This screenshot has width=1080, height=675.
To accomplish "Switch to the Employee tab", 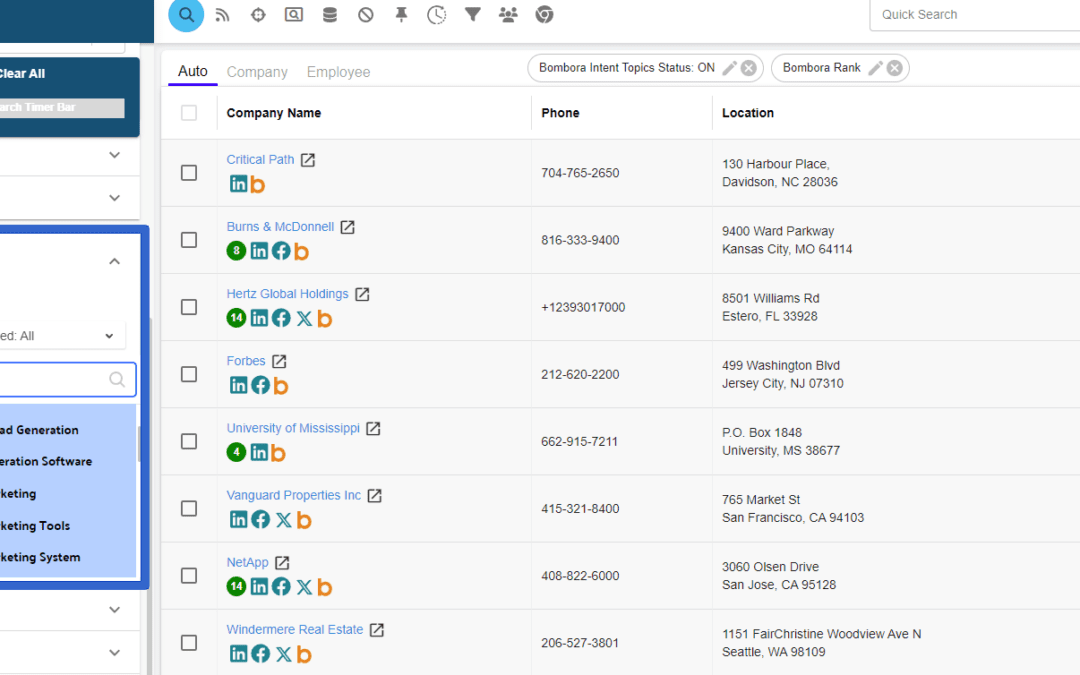I will (x=338, y=72).
